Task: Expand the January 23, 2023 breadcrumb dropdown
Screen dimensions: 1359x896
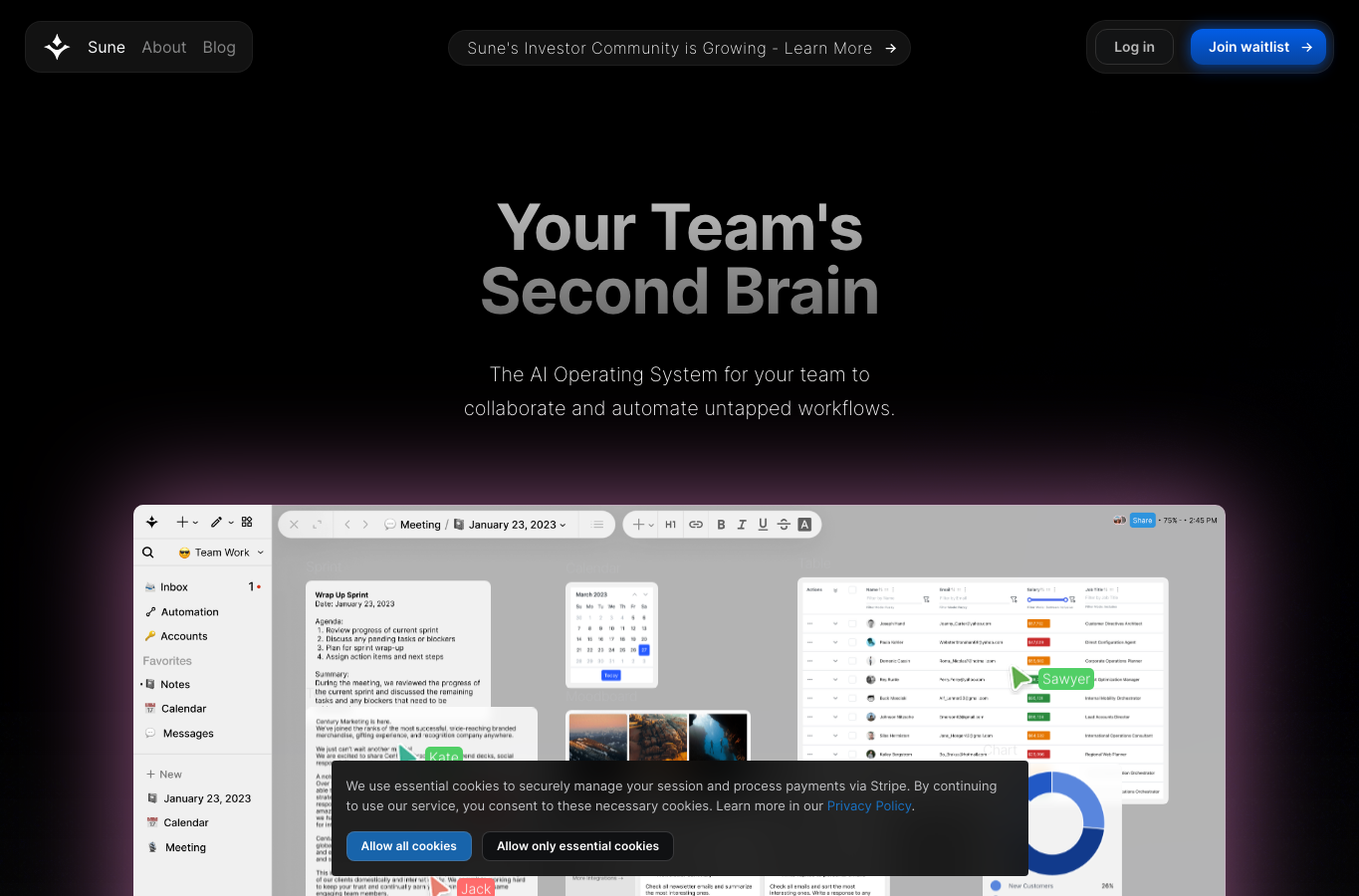Action: tap(511, 525)
